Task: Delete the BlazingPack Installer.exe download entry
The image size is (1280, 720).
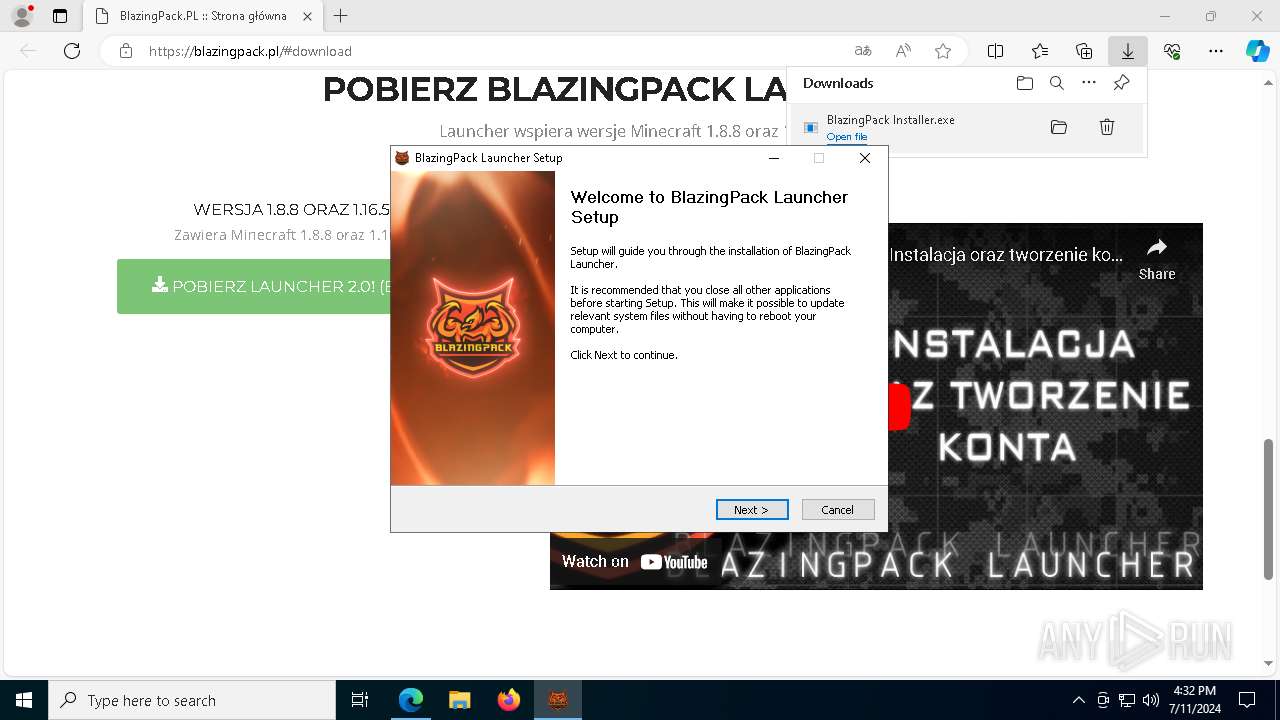Action: pyautogui.click(x=1107, y=127)
